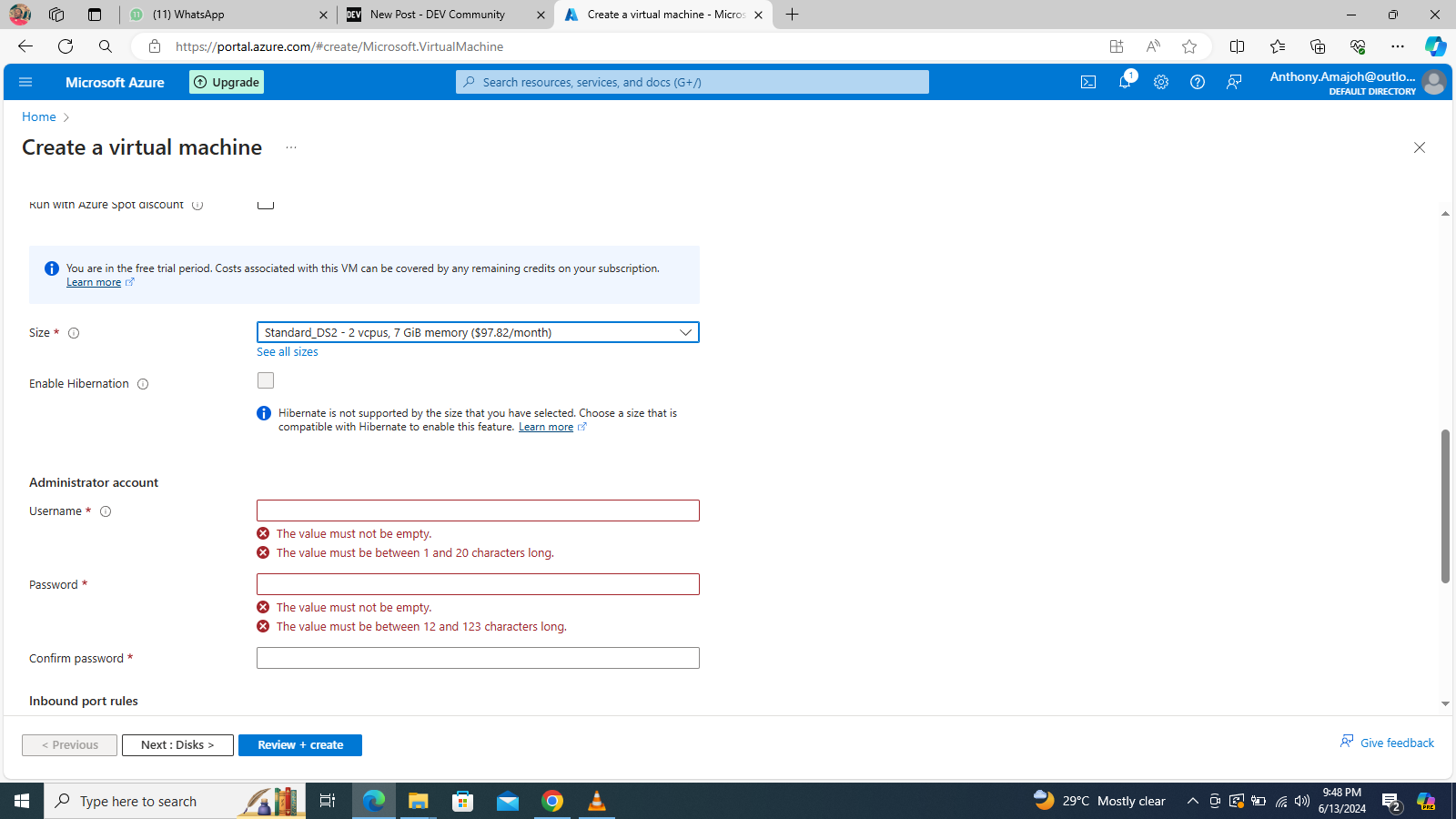Click the Azure search resources box
Screen dimensions: 1456x819
click(693, 82)
